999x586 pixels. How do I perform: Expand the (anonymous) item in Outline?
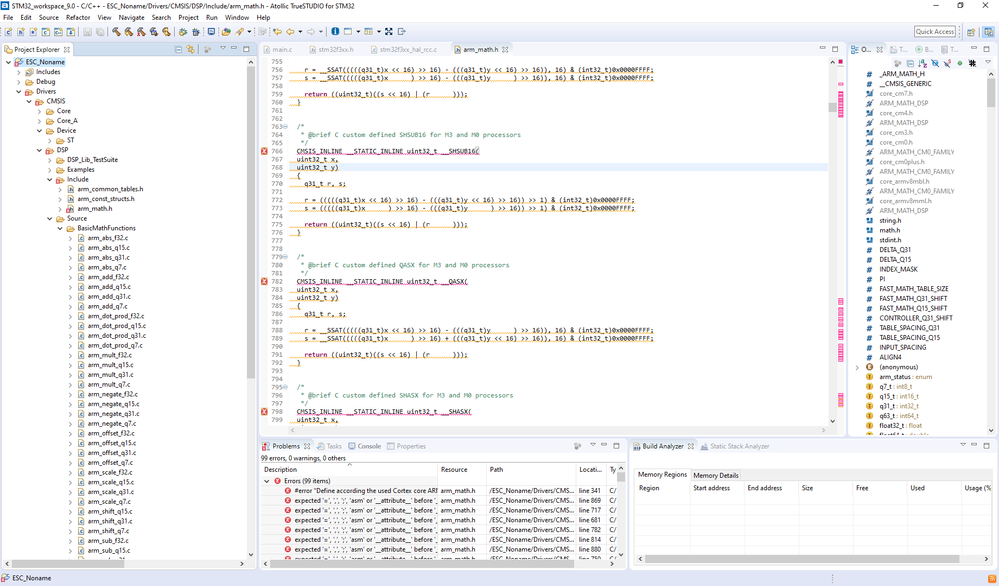(x=857, y=368)
